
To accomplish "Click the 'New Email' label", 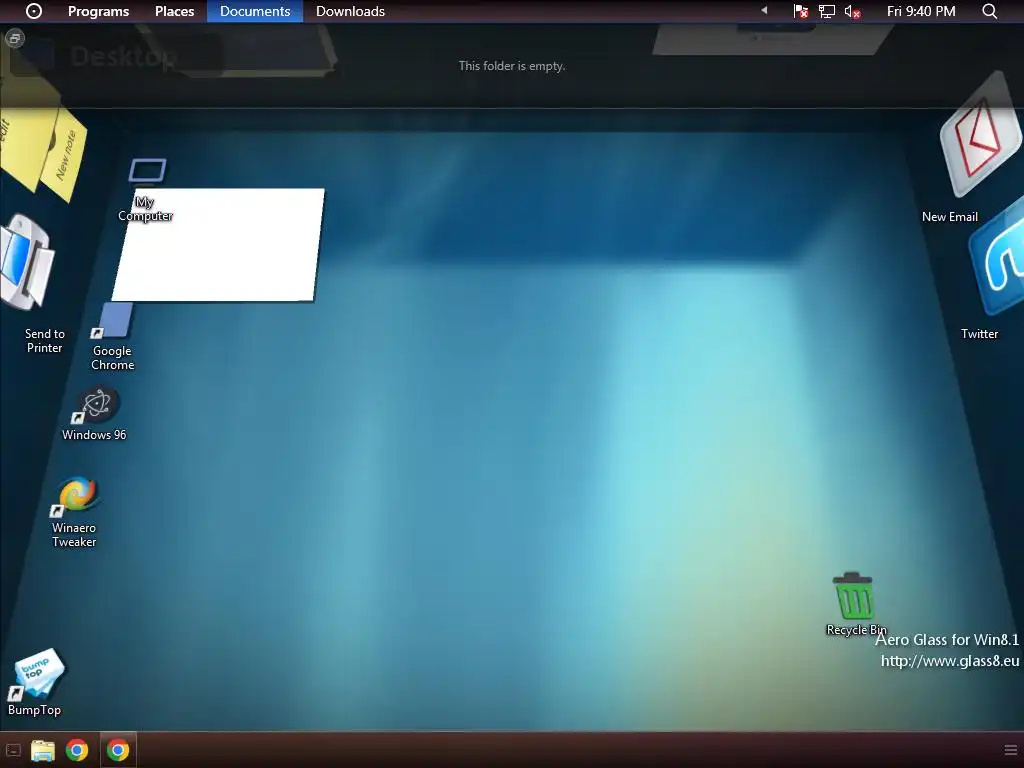I will [x=950, y=217].
